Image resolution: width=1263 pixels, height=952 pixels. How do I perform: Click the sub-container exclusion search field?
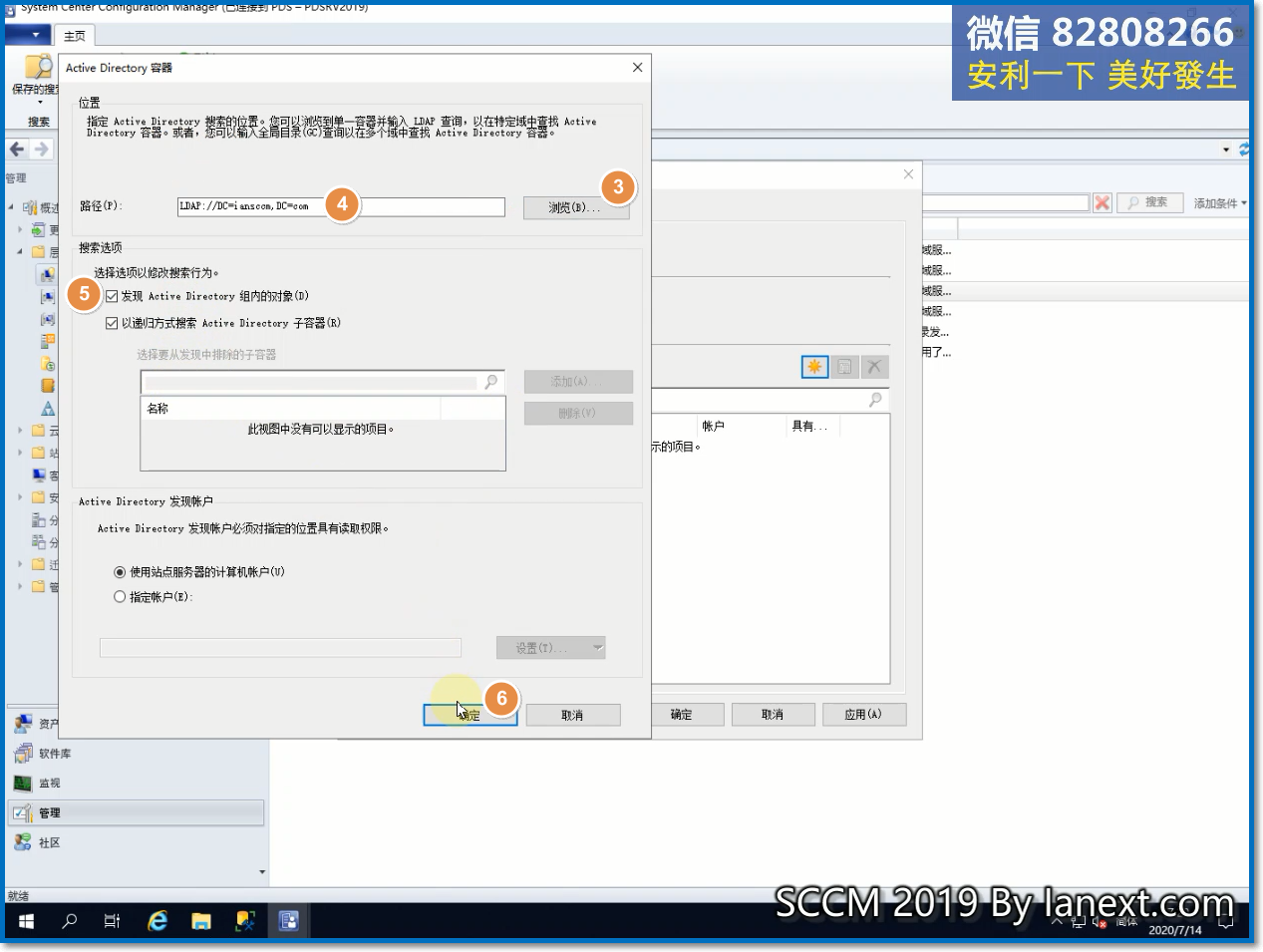point(322,382)
